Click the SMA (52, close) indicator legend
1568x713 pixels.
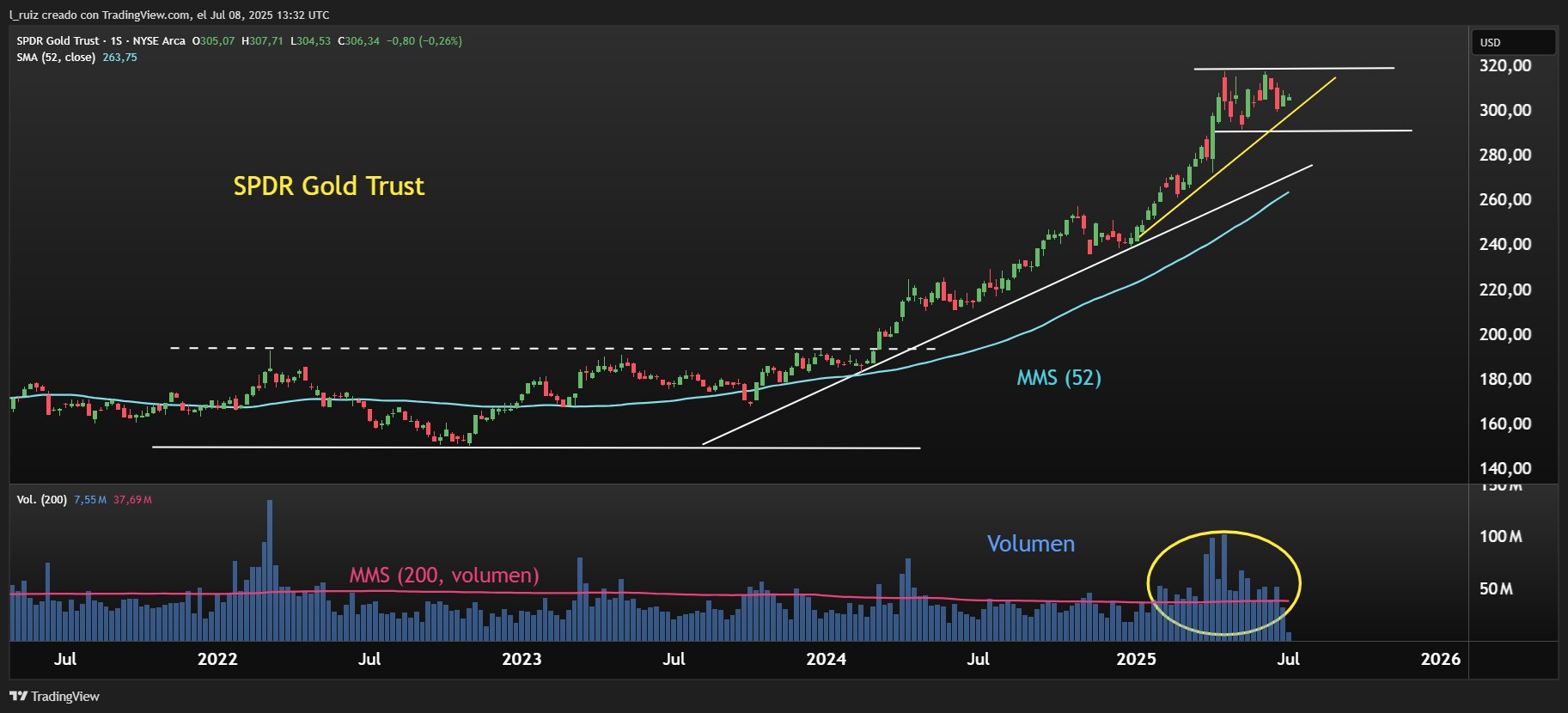coord(56,58)
